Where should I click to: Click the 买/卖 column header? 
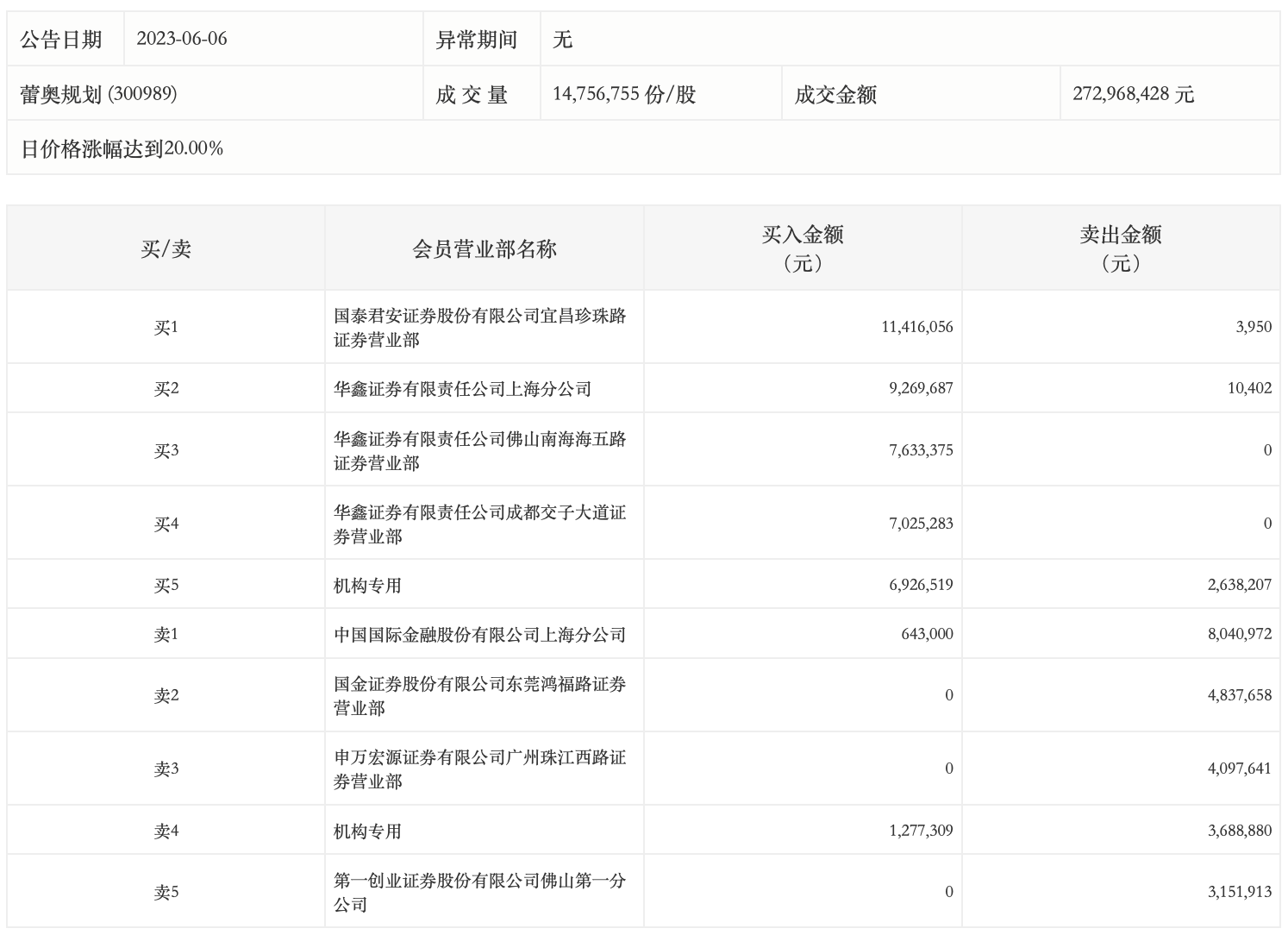(x=166, y=246)
